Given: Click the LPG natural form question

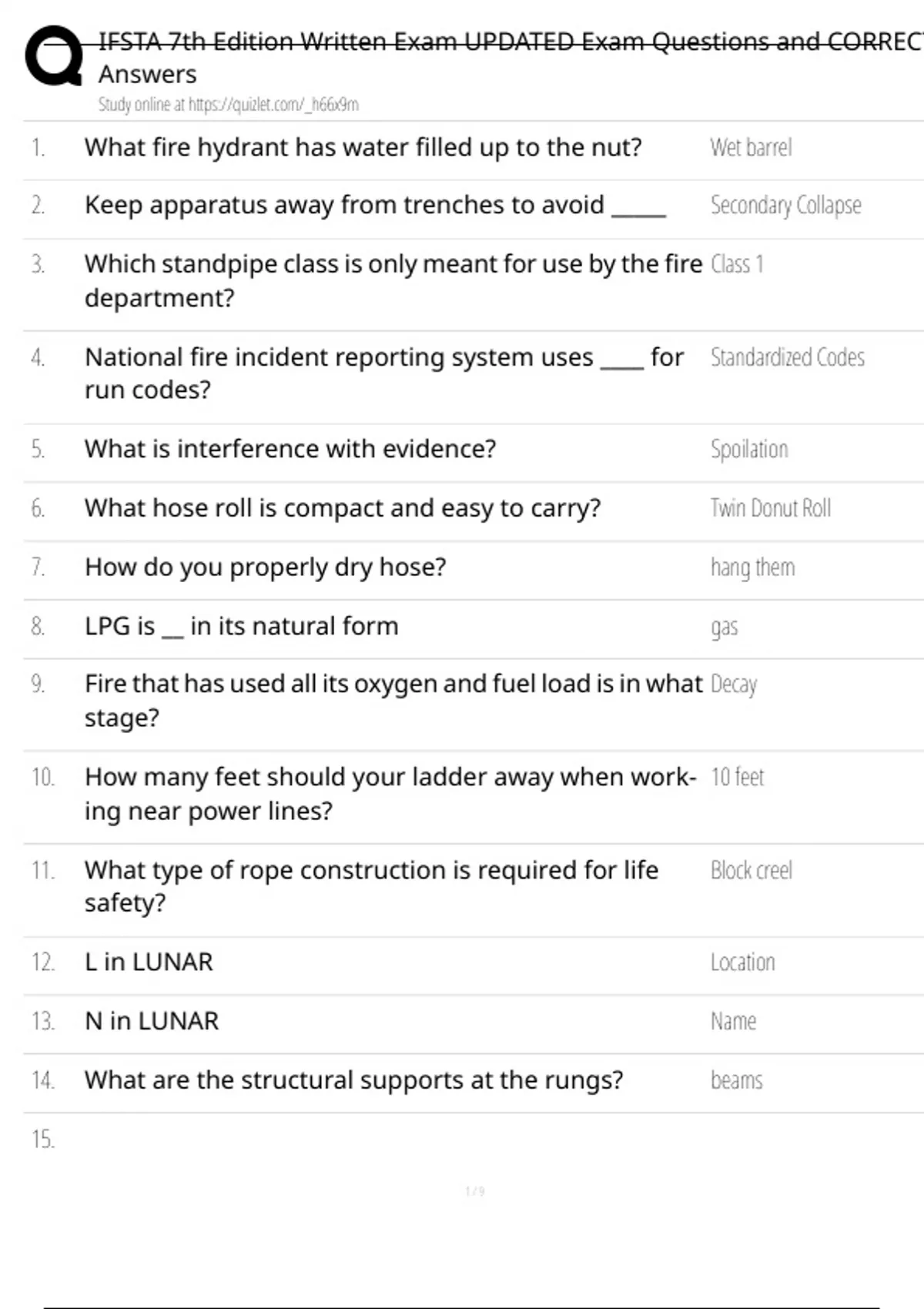Looking at the screenshot, I should click(241, 626).
